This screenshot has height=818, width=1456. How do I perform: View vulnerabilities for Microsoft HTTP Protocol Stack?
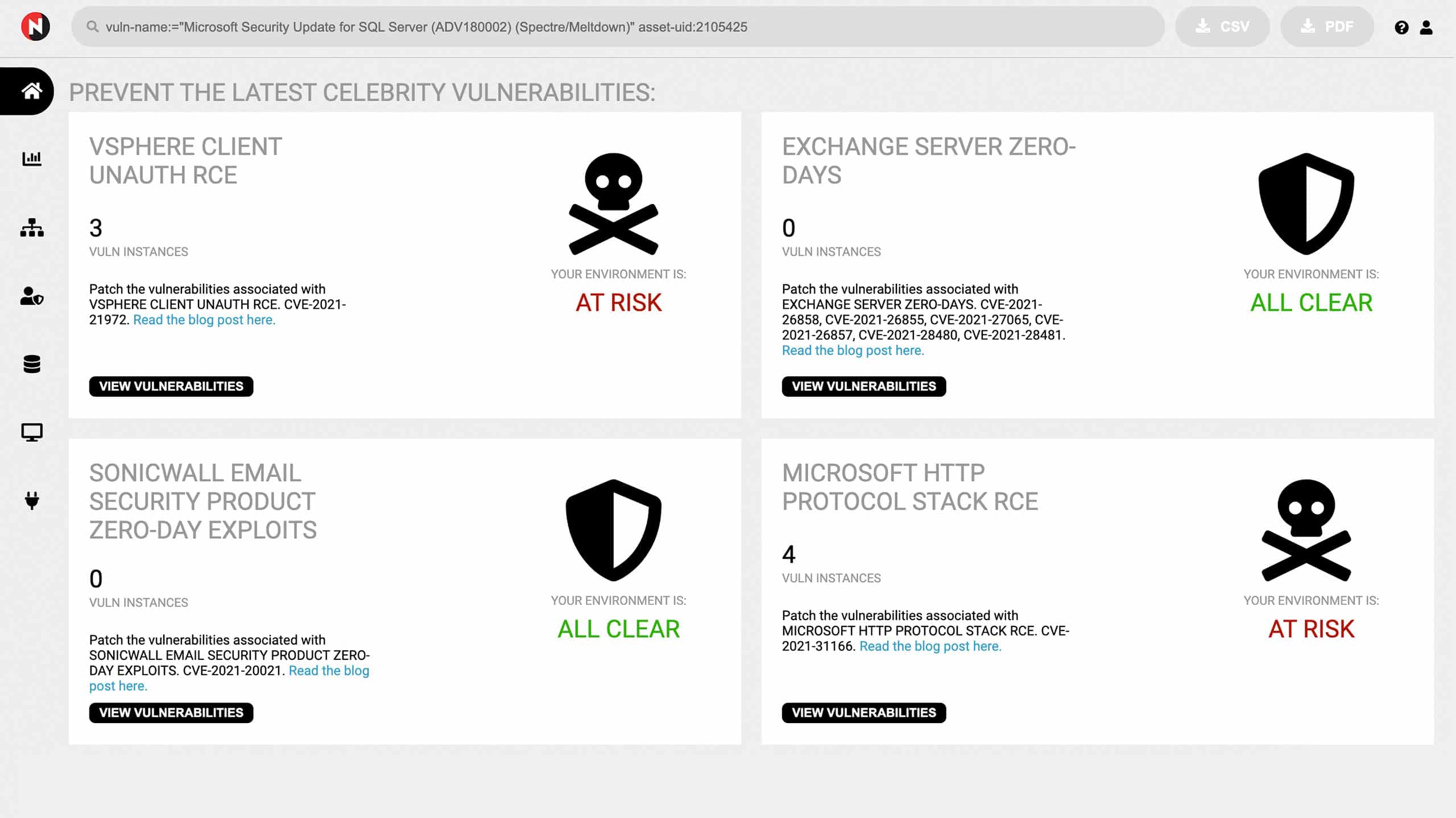pyautogui.click(x=864, y=713)
